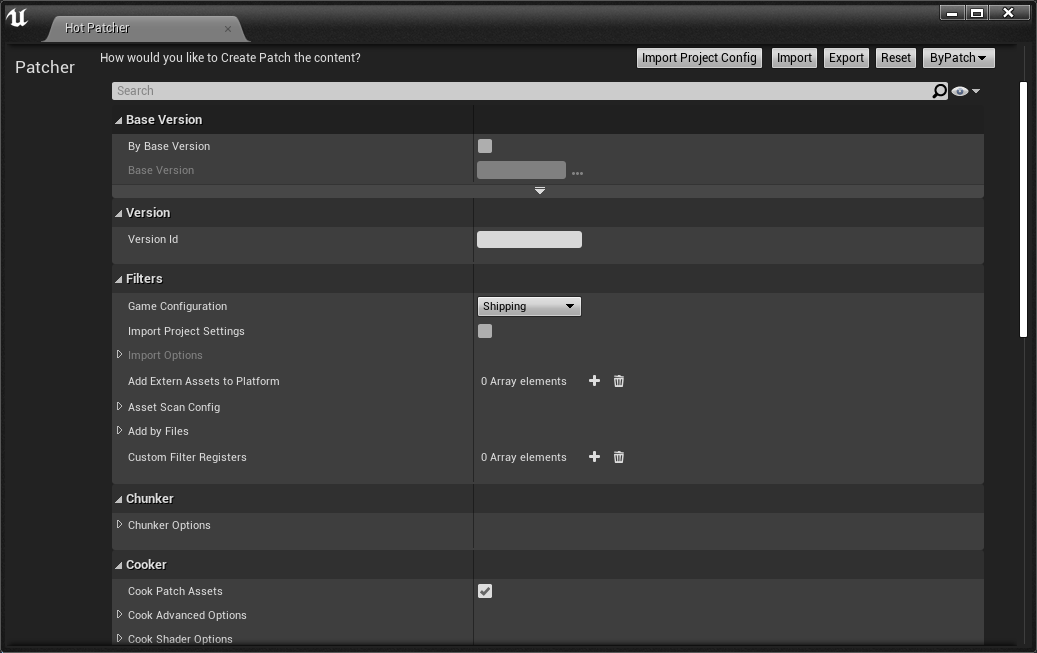Add element to Custom Filter Registers
This screenshot has width=1037, height=653.
pos(594,457)
